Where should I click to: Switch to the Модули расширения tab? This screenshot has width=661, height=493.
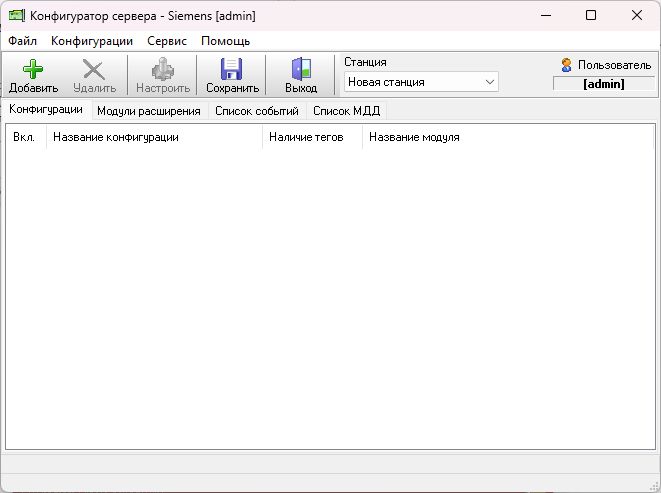(x=148, y=111)
